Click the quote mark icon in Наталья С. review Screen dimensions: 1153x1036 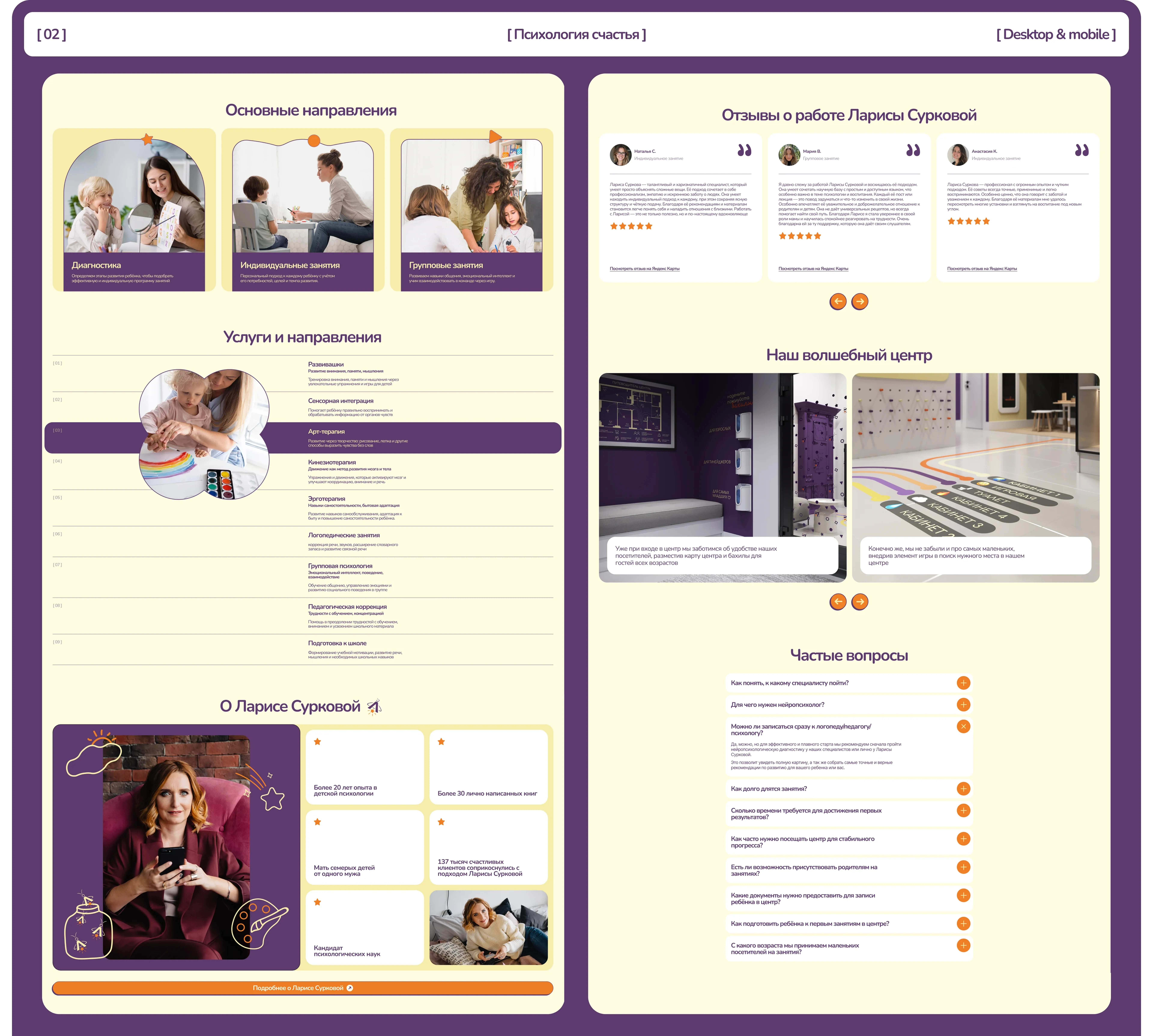point(744,150)
